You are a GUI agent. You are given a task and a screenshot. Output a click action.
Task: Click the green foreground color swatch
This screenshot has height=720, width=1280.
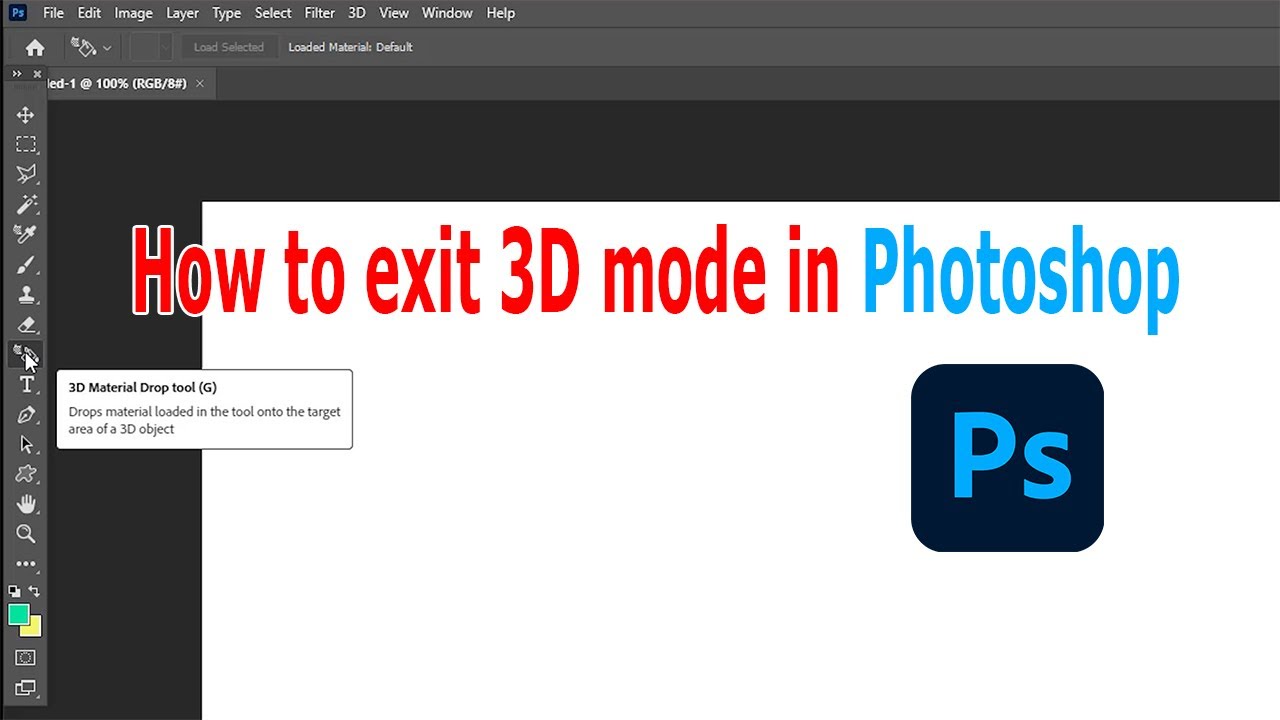tap(18, 615)
